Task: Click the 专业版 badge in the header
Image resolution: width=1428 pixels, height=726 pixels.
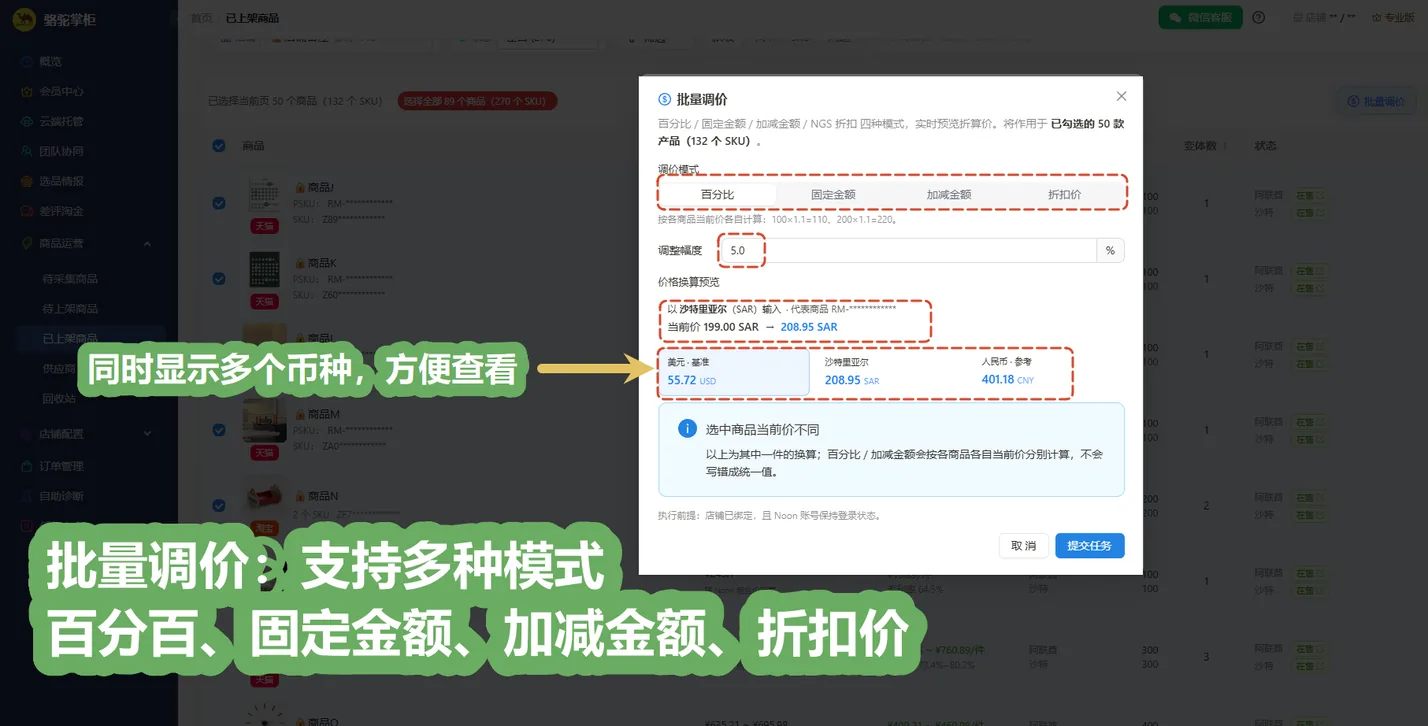Action: [1392, 17]
